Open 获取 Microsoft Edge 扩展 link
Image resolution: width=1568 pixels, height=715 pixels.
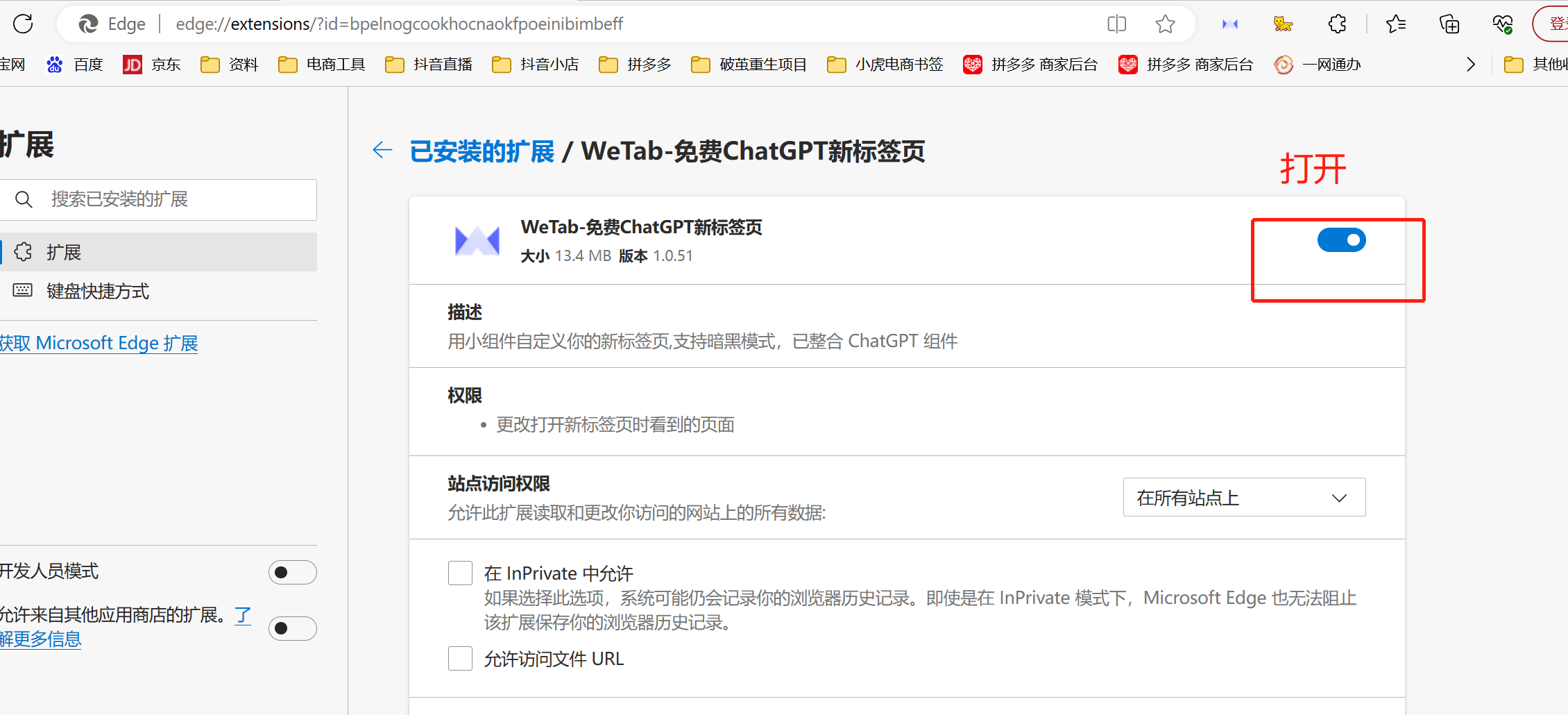pyautogui.click(x=99, y=343)
